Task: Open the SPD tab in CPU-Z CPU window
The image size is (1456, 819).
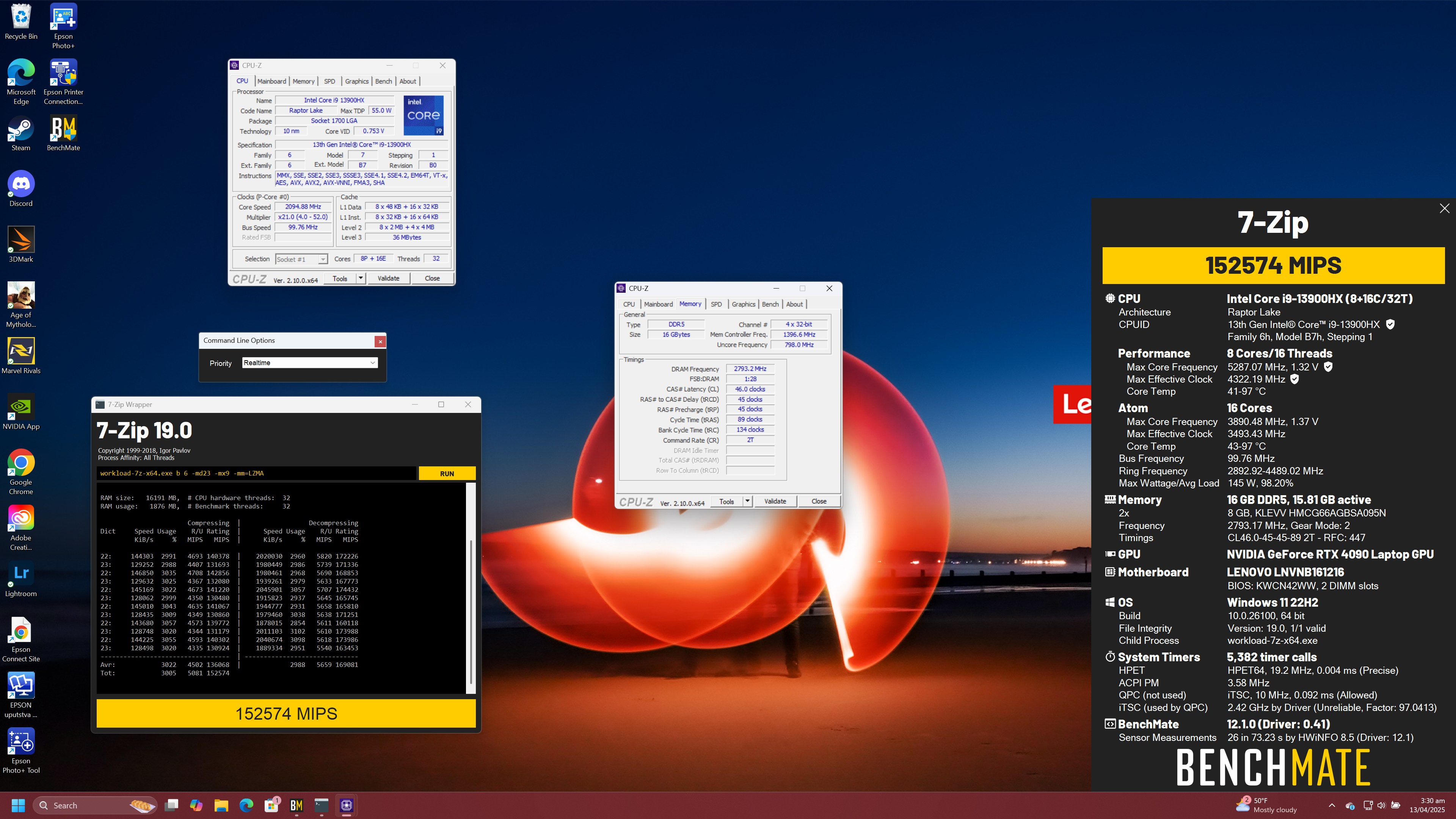Action: [x=329, y=82]
